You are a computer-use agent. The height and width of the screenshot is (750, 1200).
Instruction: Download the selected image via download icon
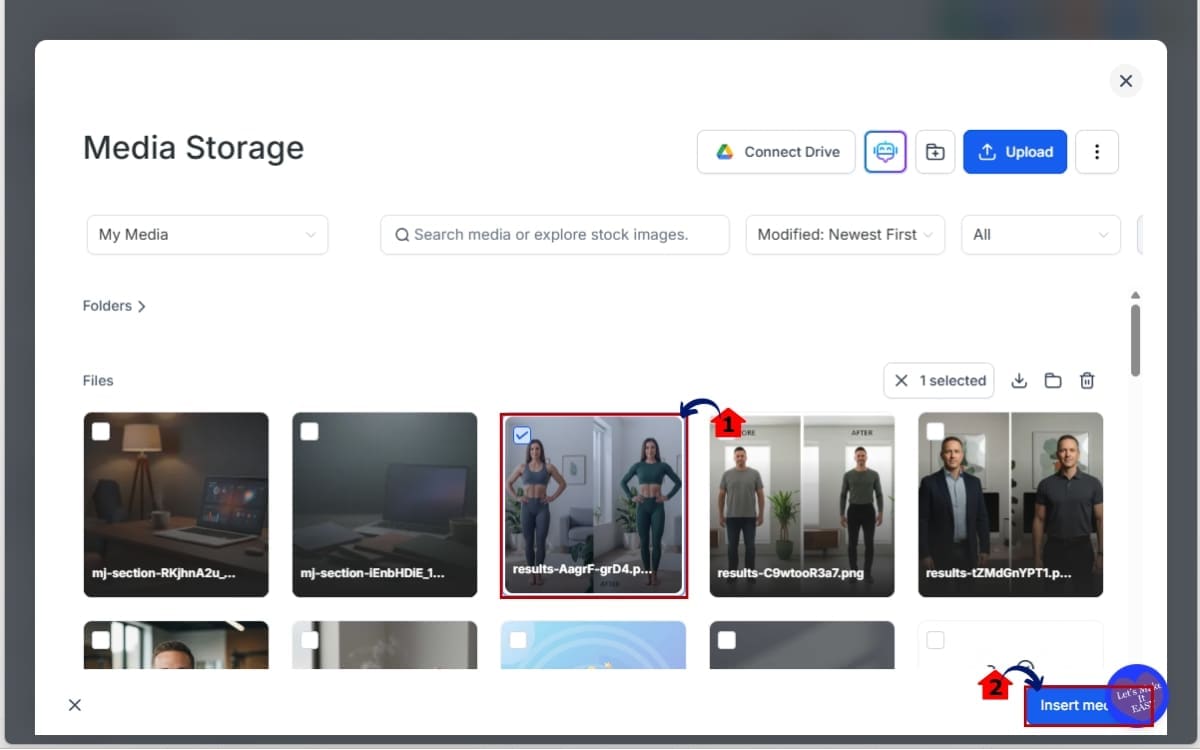[x=1019, y=380]
